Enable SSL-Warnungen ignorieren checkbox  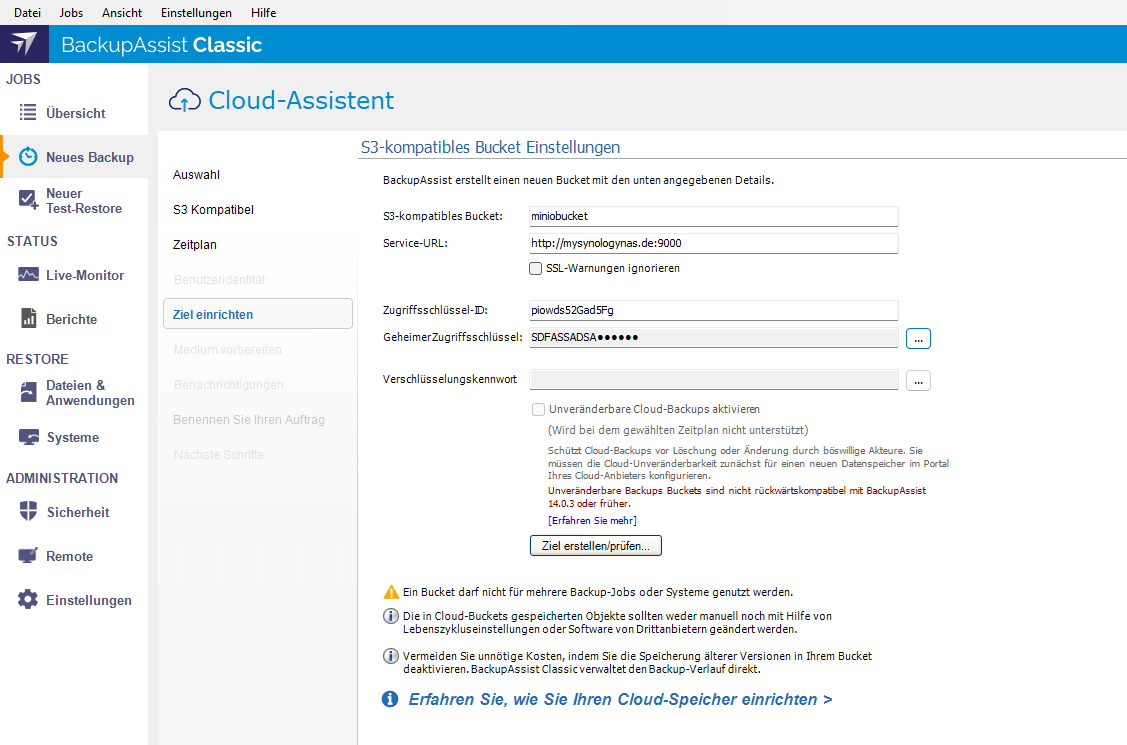[x=536, y=268]
